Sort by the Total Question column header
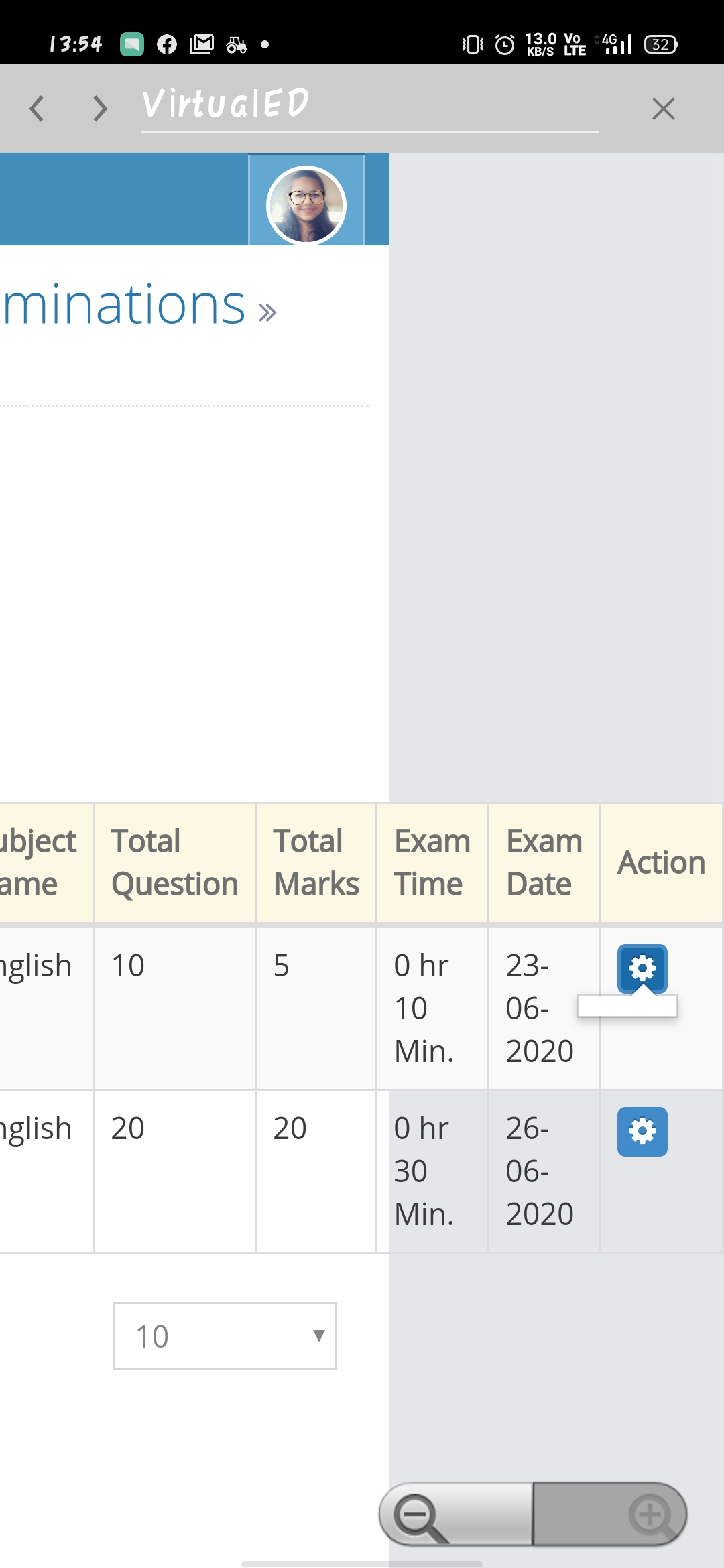724x1568 pixels. click(x=175, y=862)
